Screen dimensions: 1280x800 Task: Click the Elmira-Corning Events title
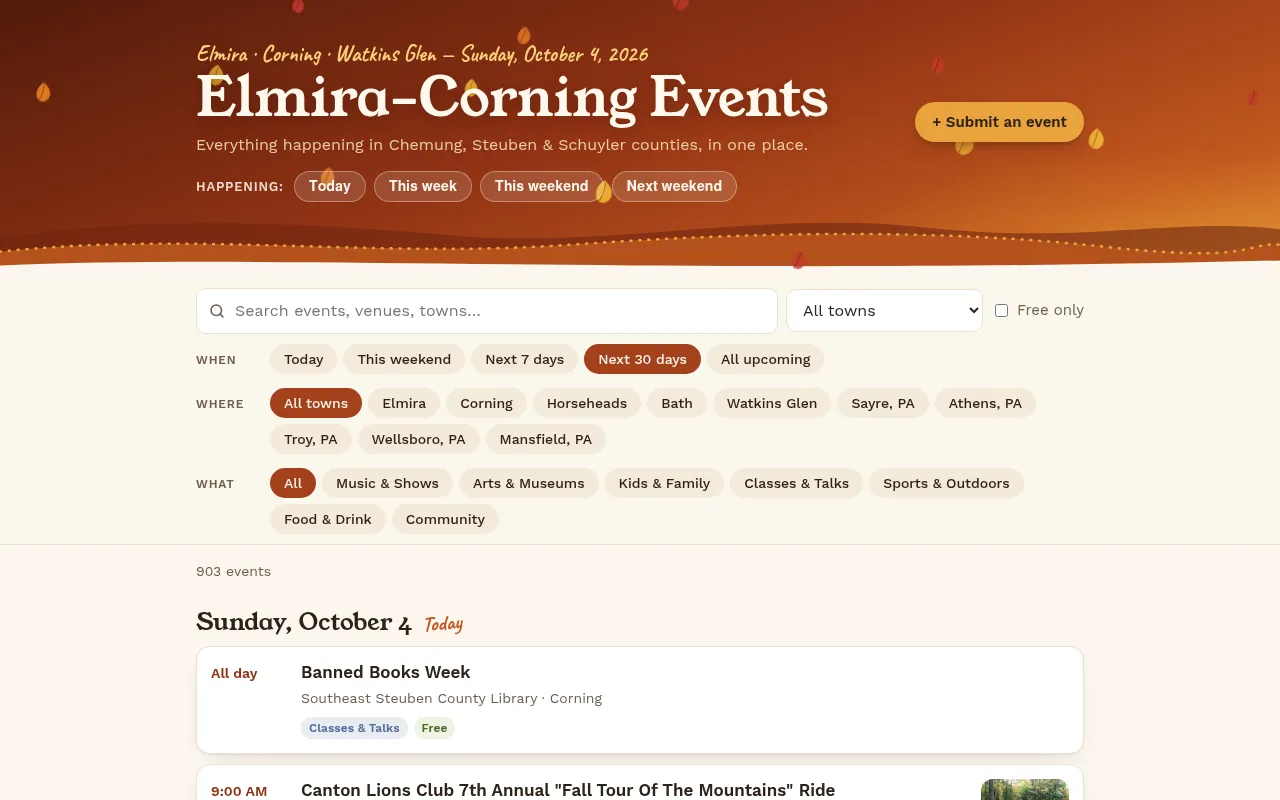click(512, 98)
